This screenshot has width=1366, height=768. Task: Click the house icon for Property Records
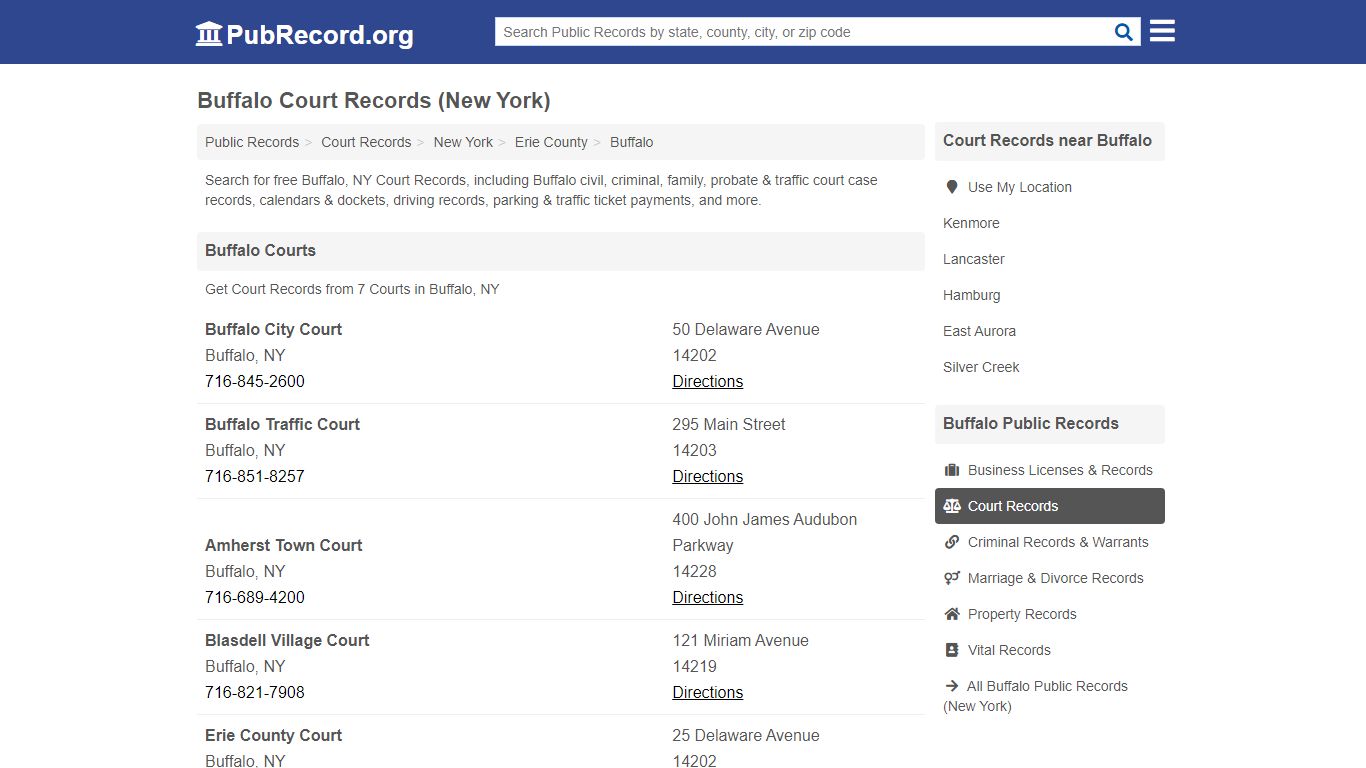click(952, 614)
